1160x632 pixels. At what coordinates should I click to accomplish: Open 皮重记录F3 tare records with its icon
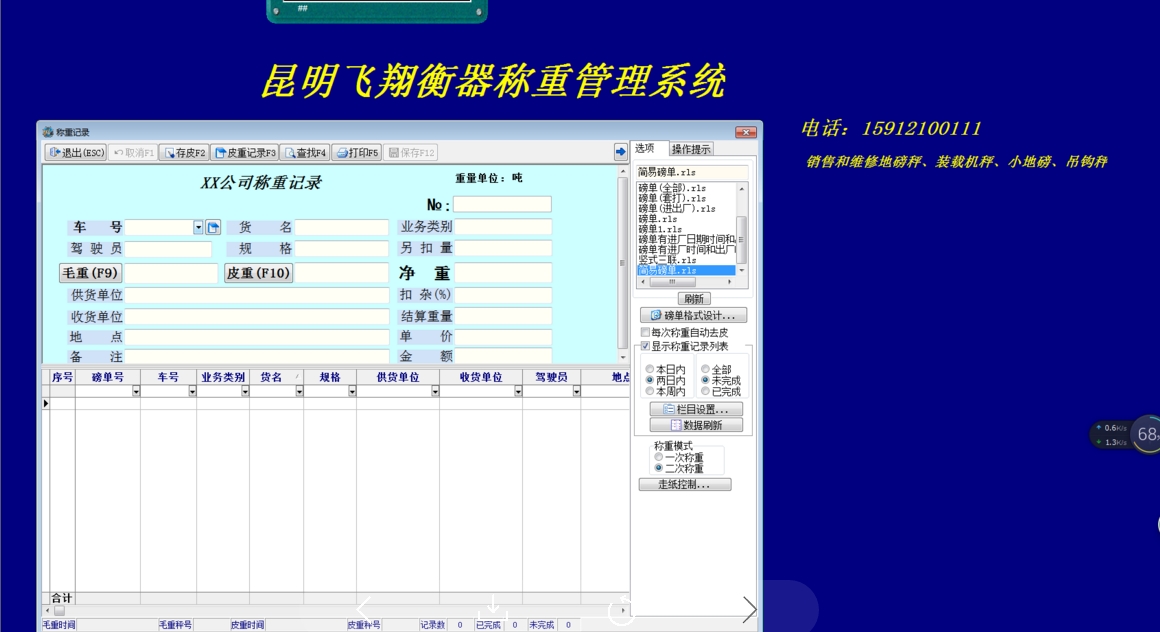[222, 151]
